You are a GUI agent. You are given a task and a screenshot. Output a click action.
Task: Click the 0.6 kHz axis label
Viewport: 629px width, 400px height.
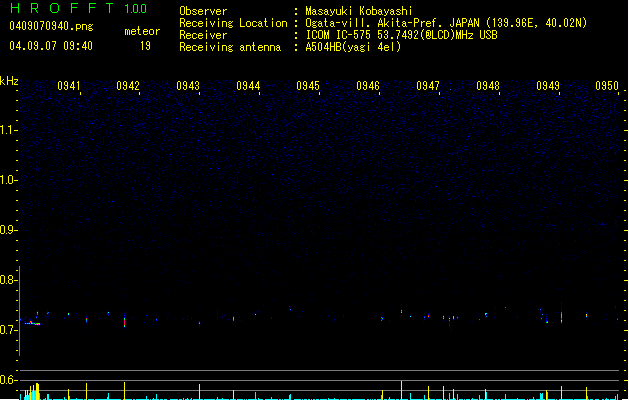point(8,380)
